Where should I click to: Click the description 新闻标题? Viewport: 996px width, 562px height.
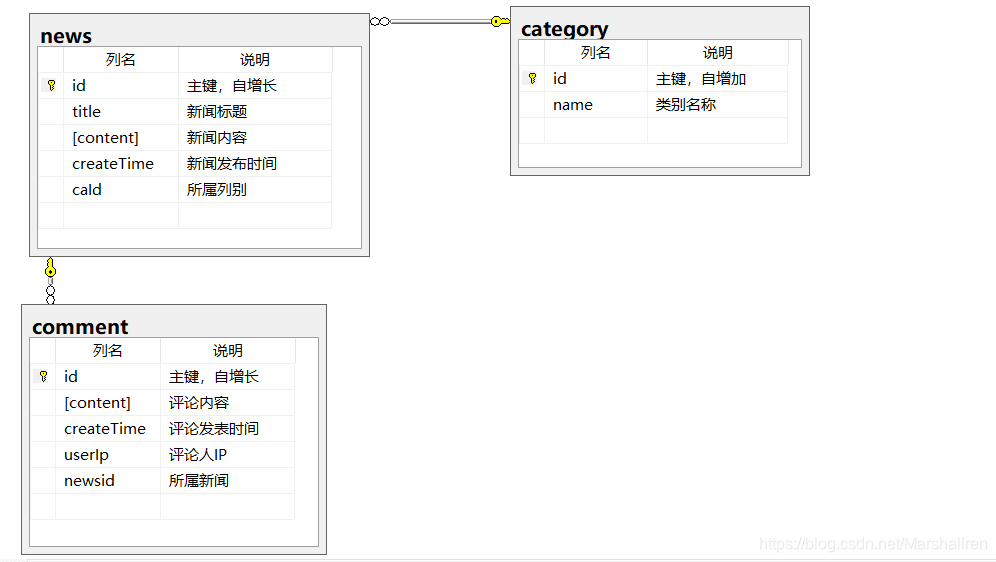[217, 112]
